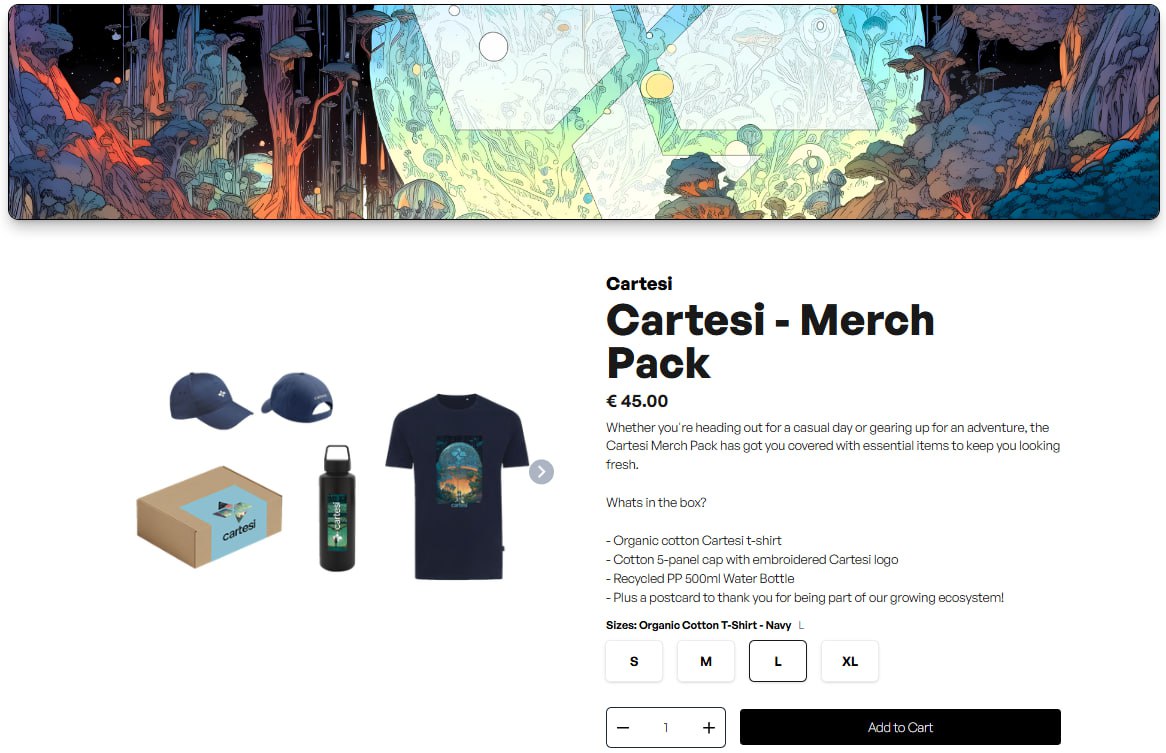This screenshot has height=753, width=1166.
Task: Click the back-view navy cap image
Action: (x=297, y=398)
